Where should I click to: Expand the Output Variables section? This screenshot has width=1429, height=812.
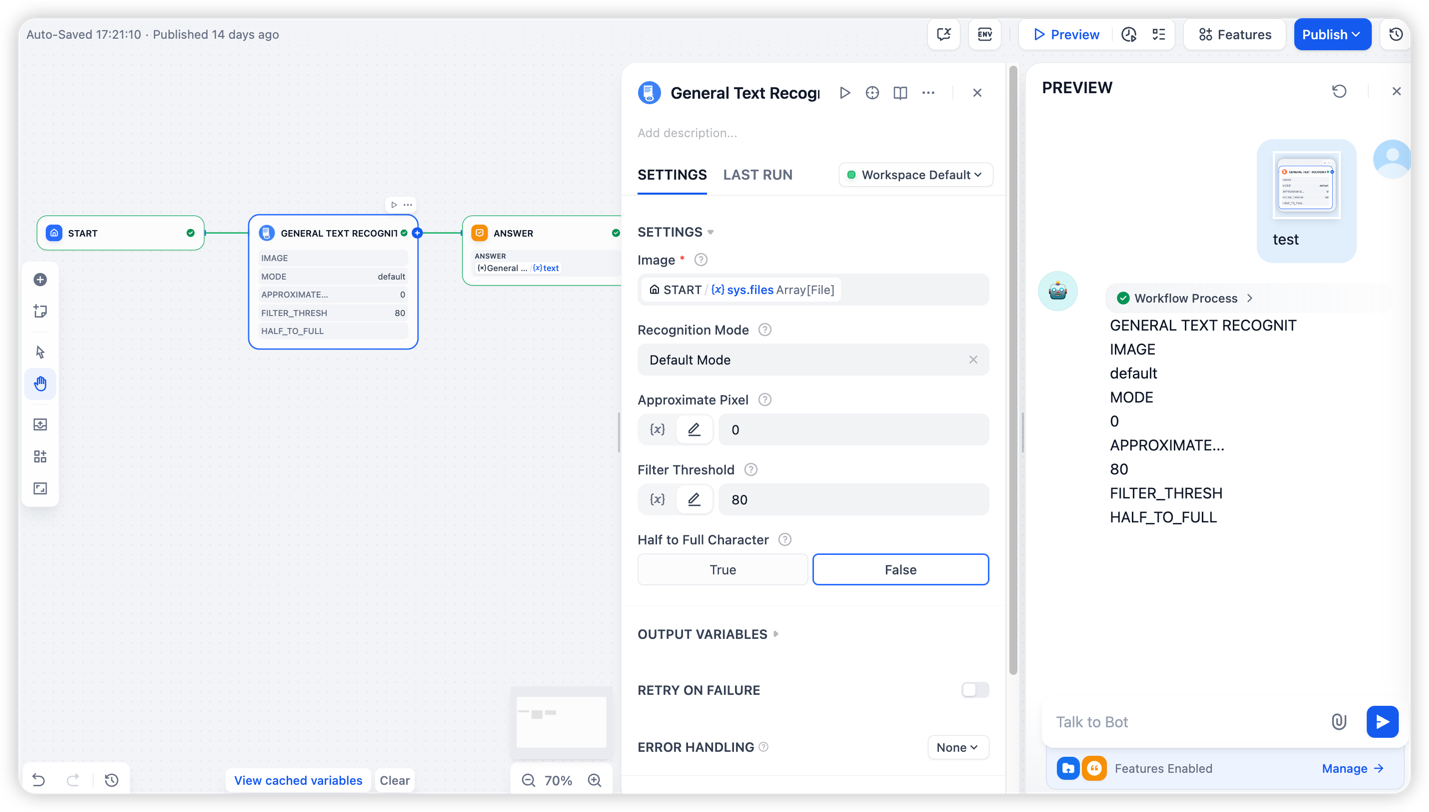[x=708, y=634]
